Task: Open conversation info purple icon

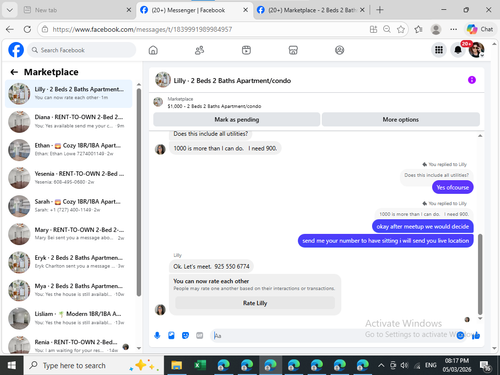Action: point(472,80)
